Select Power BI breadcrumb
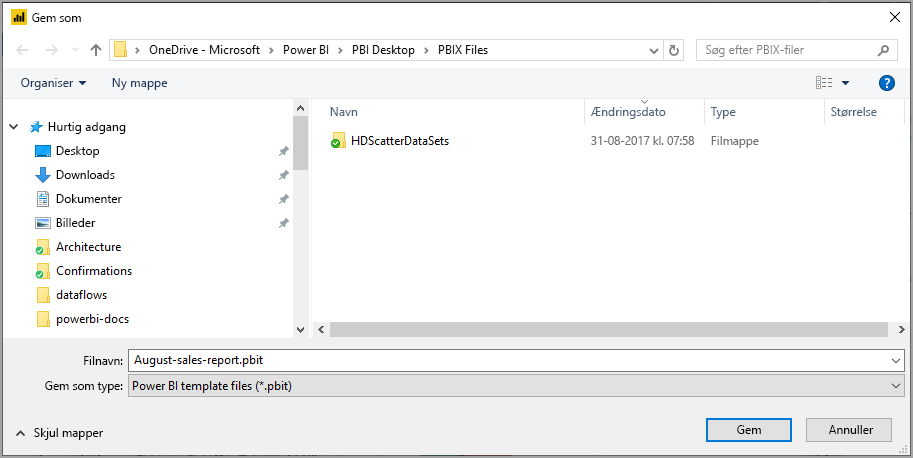The image size is (913, 458). [x=306, y=50]
